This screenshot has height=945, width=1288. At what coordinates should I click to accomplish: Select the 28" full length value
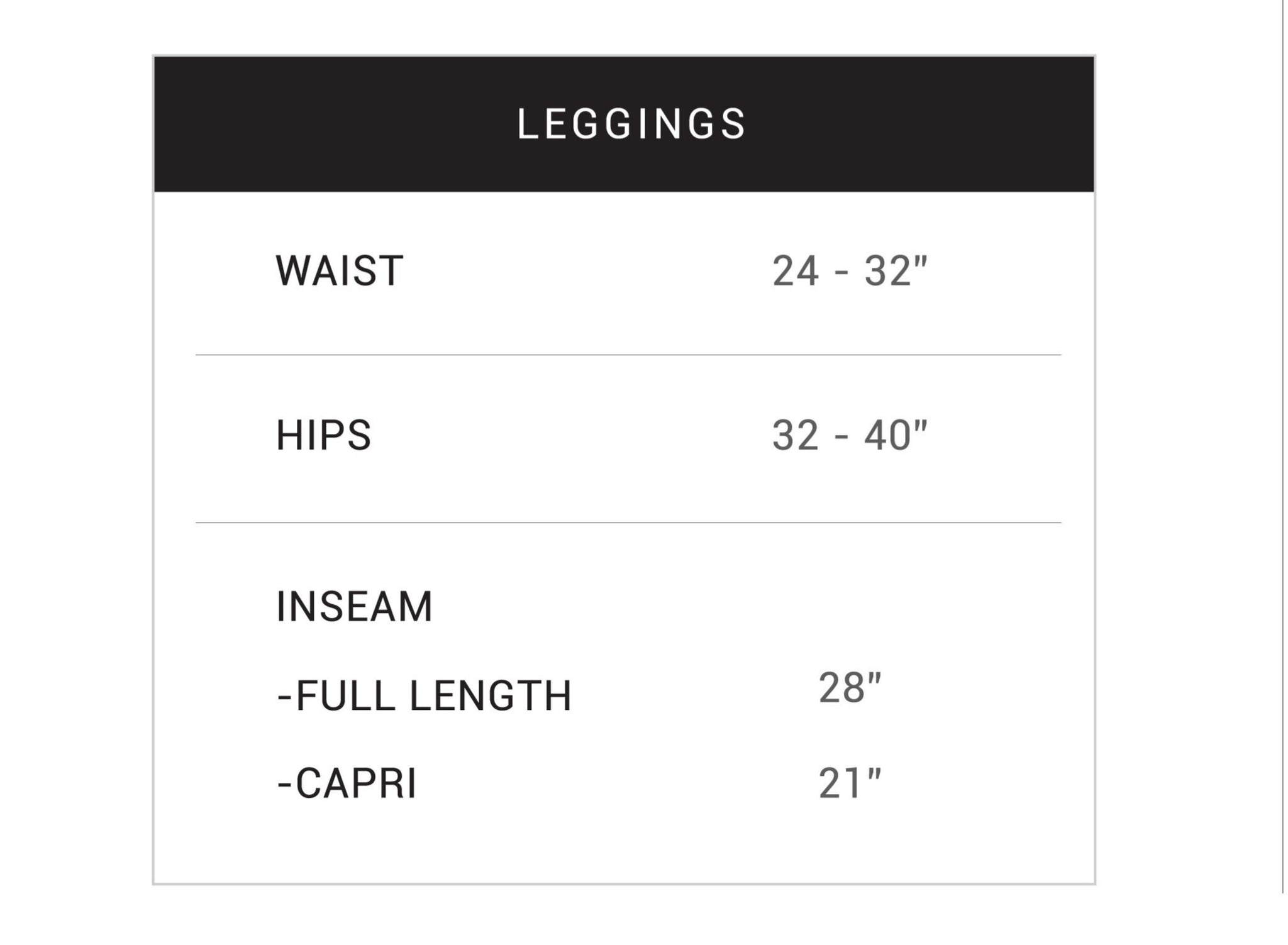850,688
